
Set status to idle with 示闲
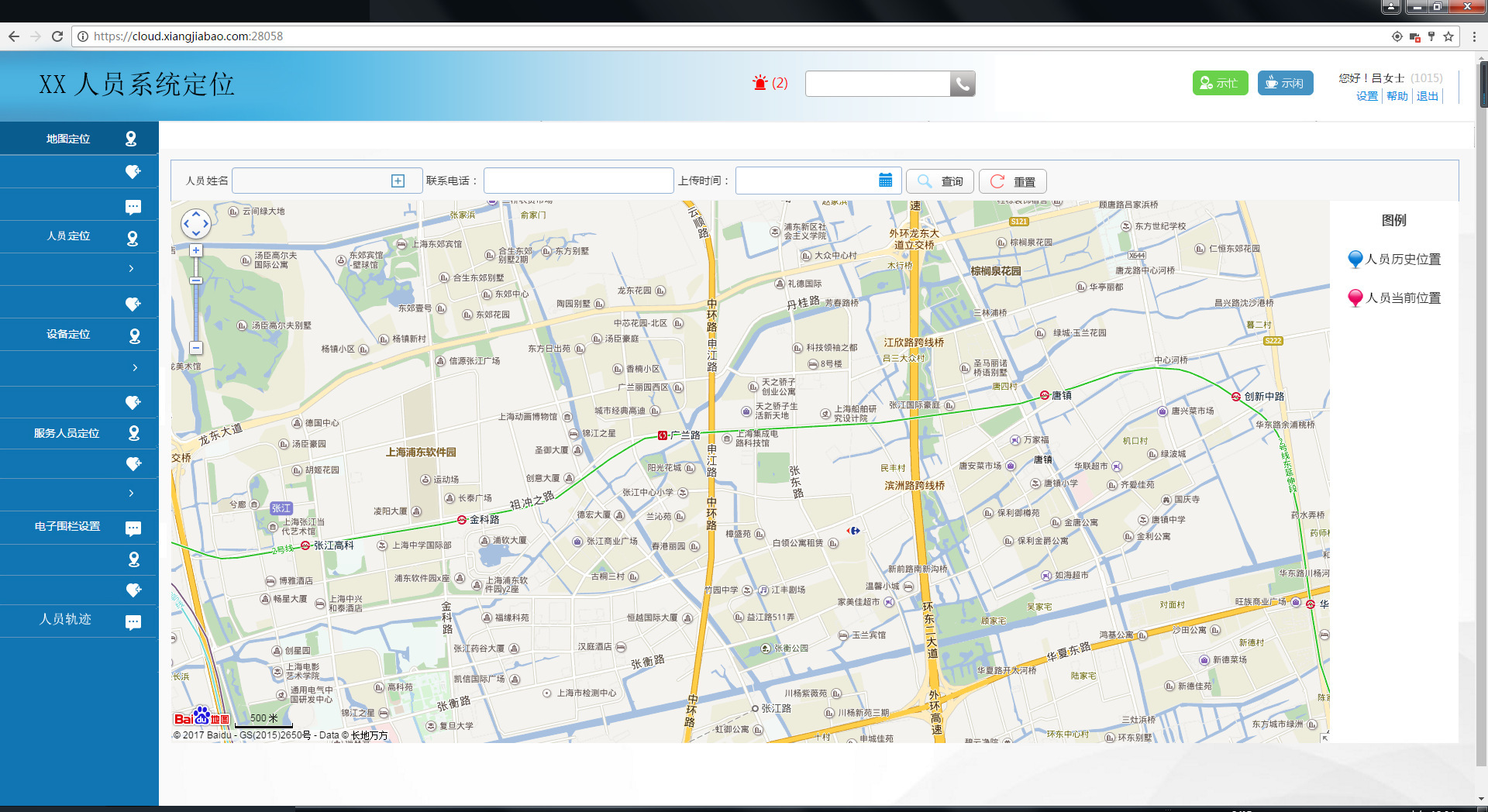click(x=1284, y=83)
